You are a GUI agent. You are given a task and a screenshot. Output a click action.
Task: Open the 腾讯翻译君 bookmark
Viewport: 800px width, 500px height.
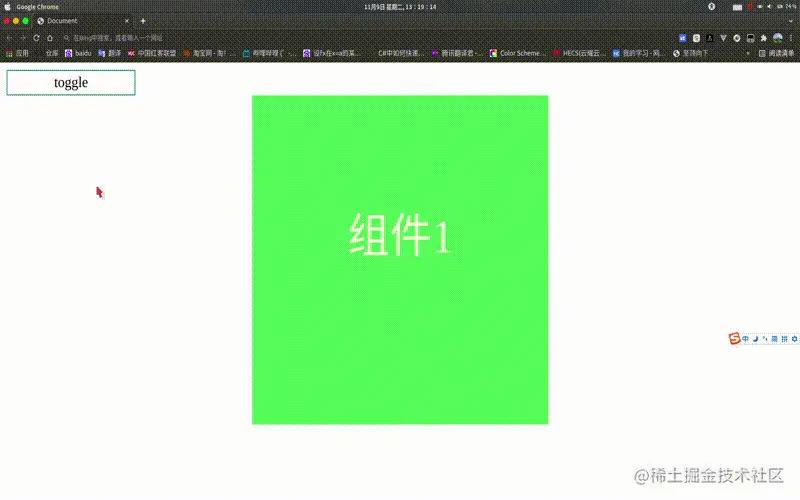457,53
